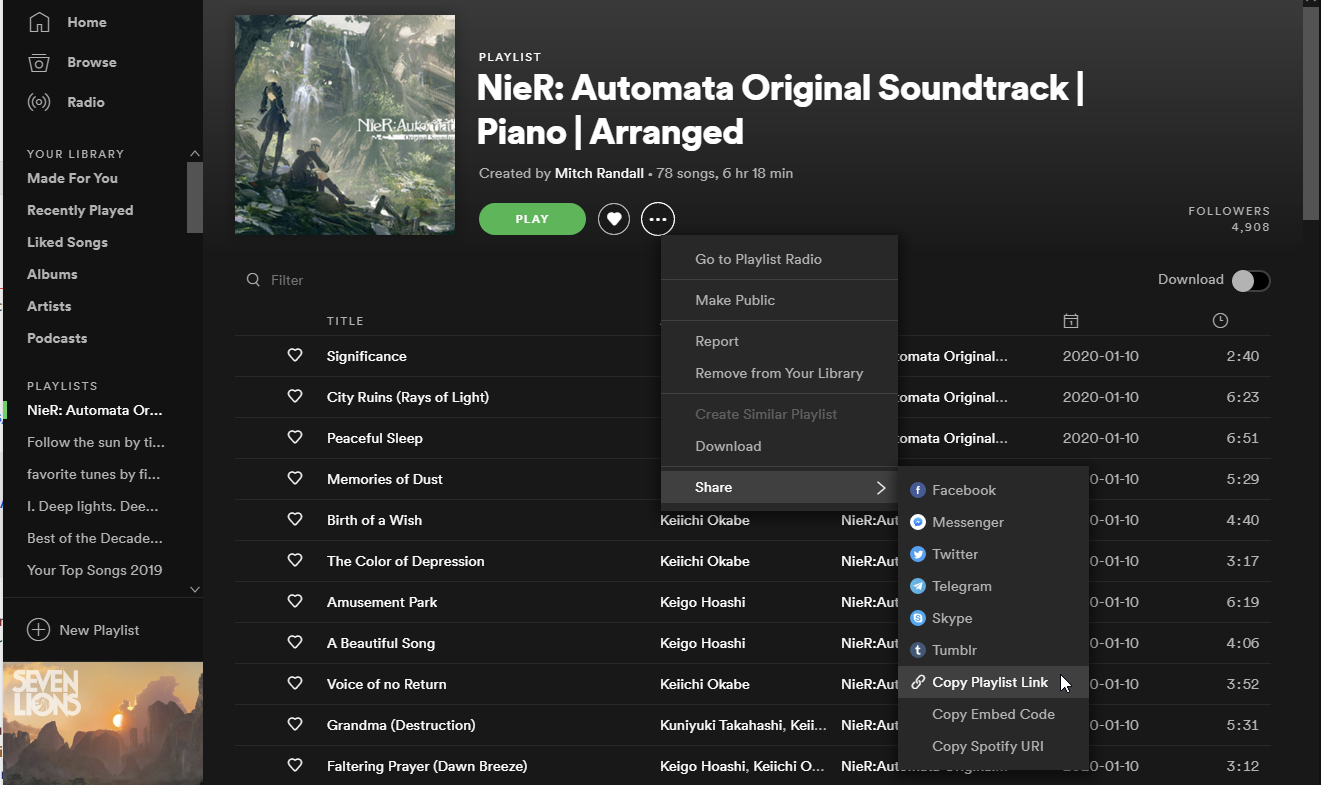Click Copy Playlist Link
This screenshot has height=785, width=1321.
(x=993, y=682)
